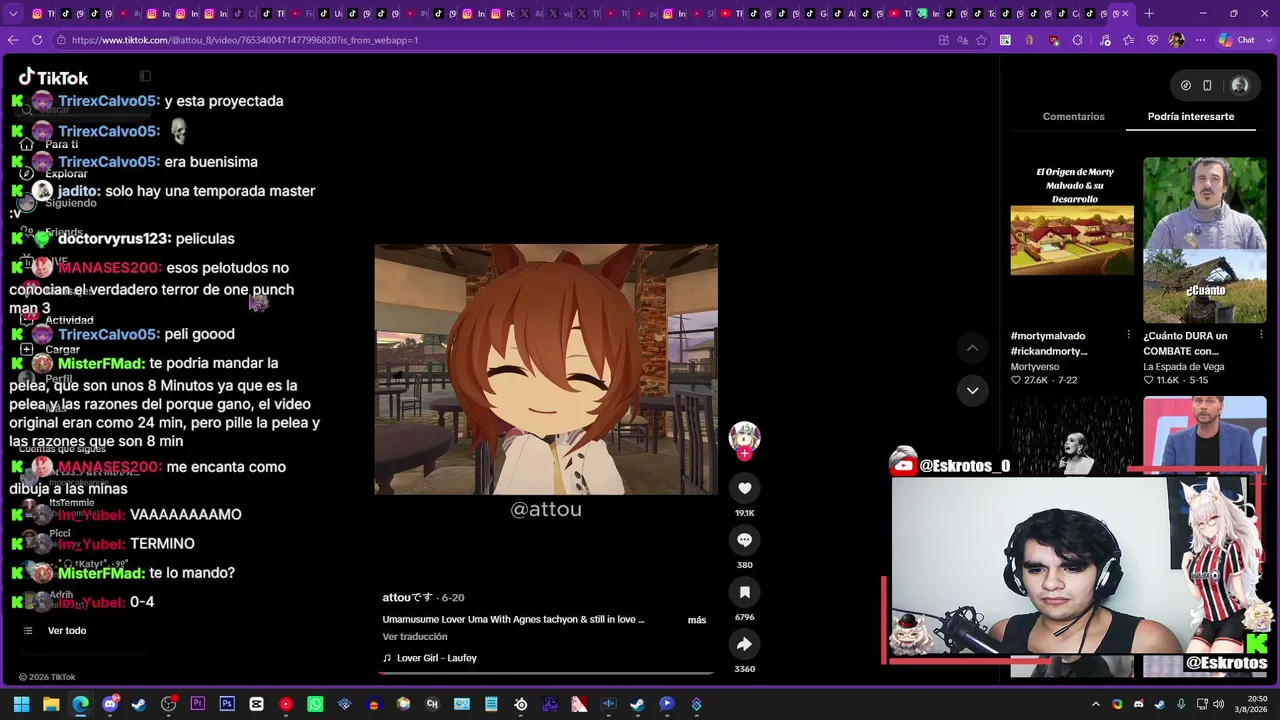Click the TikTok logo

[x=54, y=77]
